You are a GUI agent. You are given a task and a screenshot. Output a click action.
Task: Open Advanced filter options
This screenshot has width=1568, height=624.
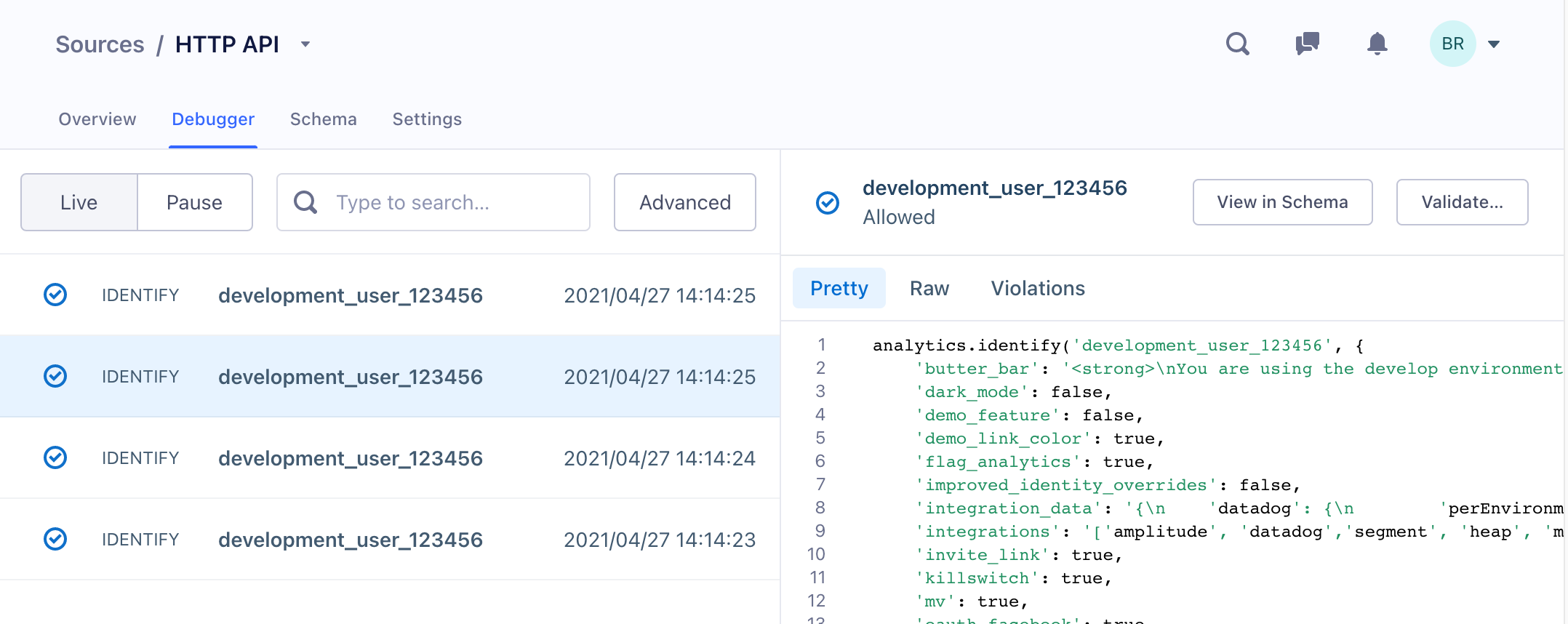pos(684,202)
